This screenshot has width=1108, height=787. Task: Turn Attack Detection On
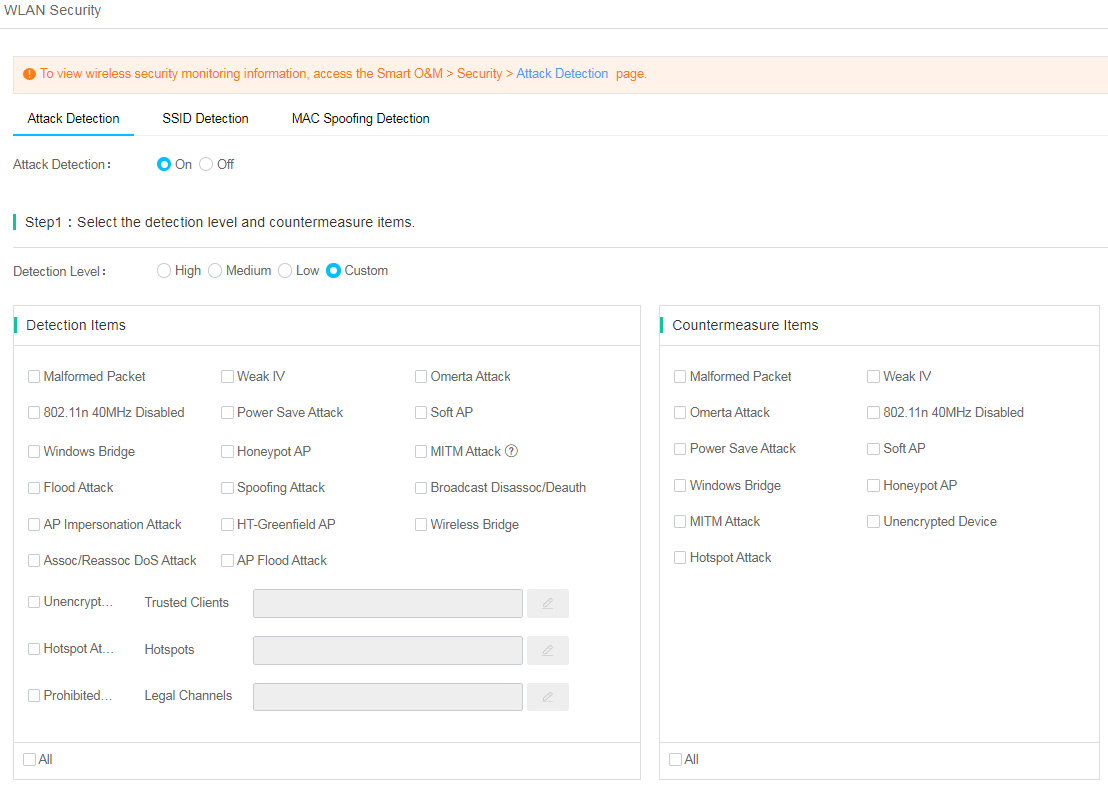pos(164,164)
